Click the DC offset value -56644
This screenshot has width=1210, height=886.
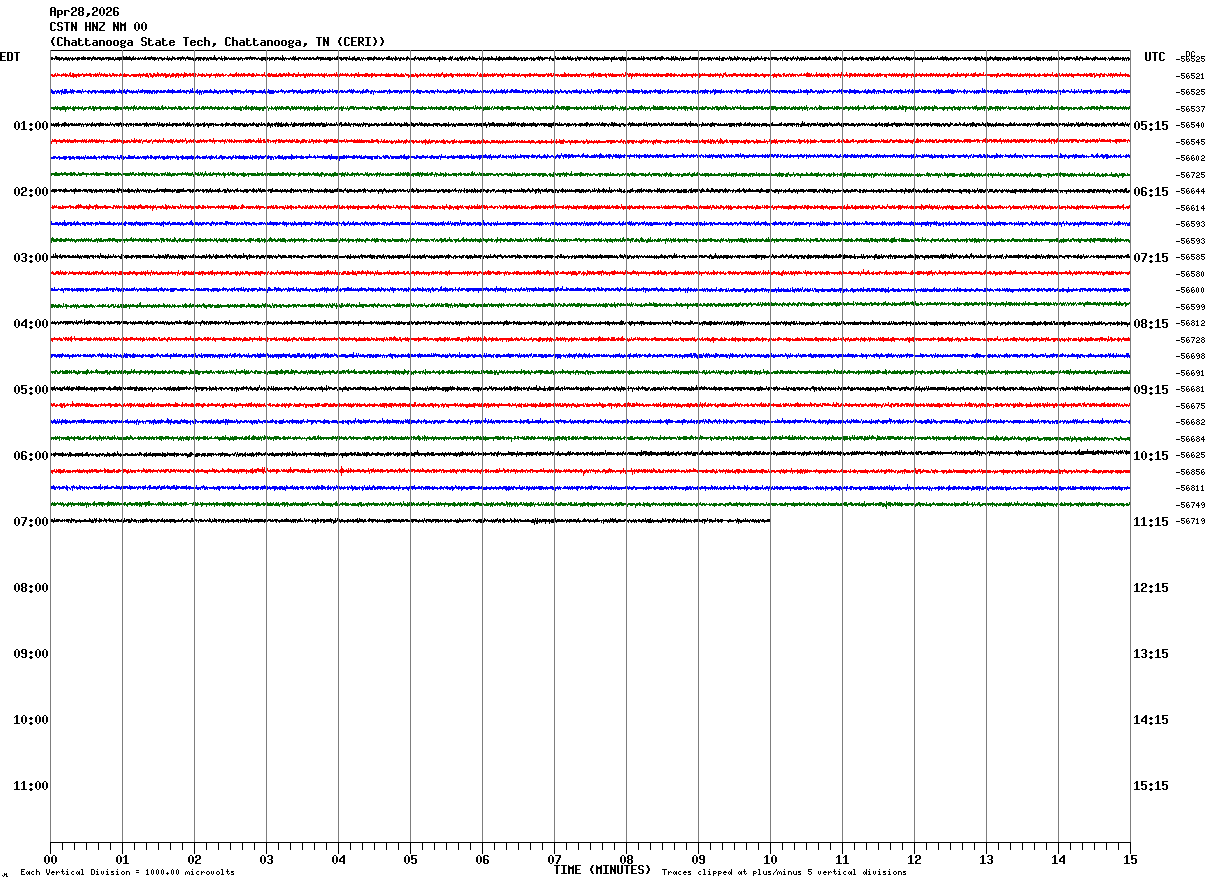click(1191, 191)
